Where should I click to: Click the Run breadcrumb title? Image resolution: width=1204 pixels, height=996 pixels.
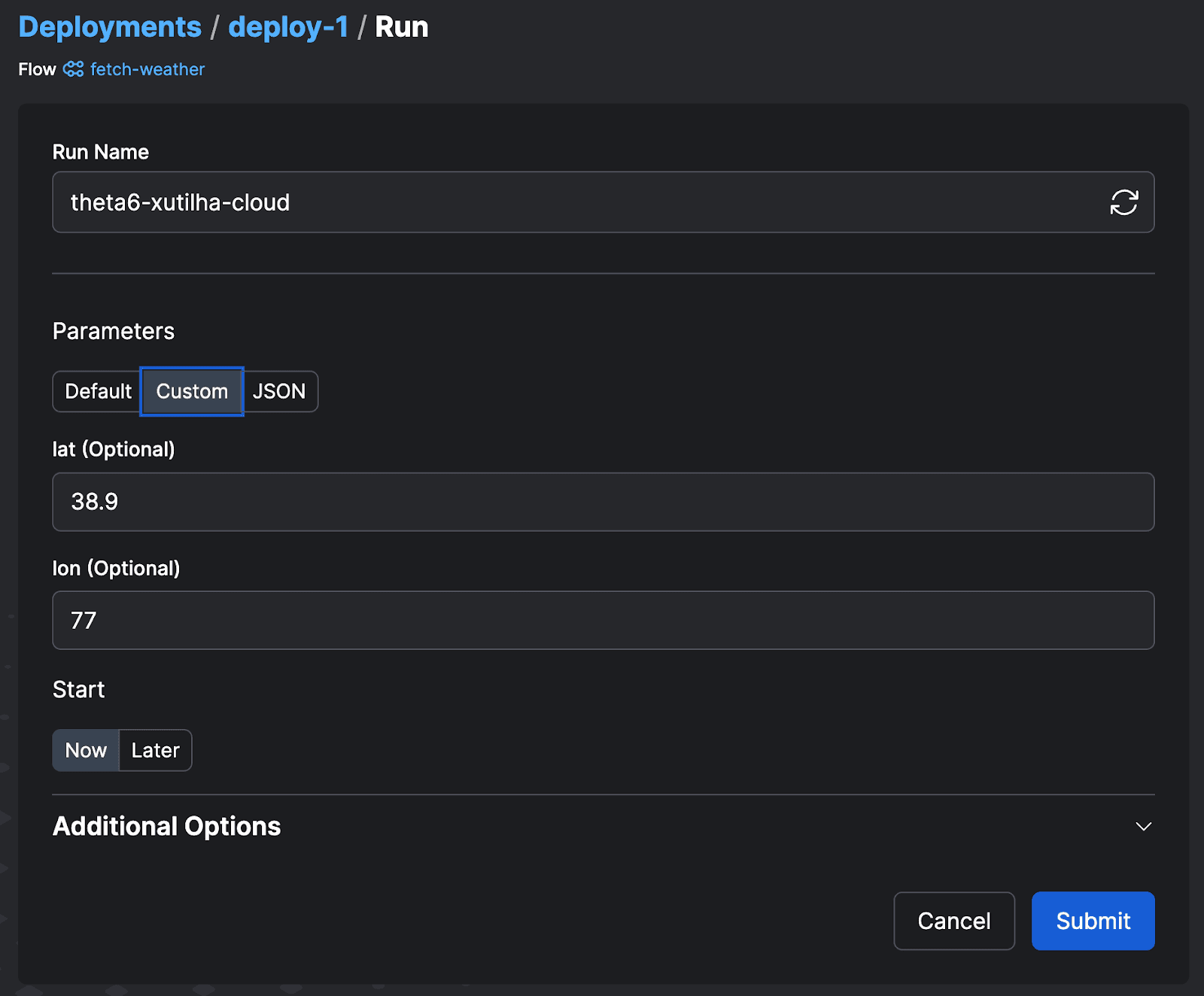(x=401, y=27)
